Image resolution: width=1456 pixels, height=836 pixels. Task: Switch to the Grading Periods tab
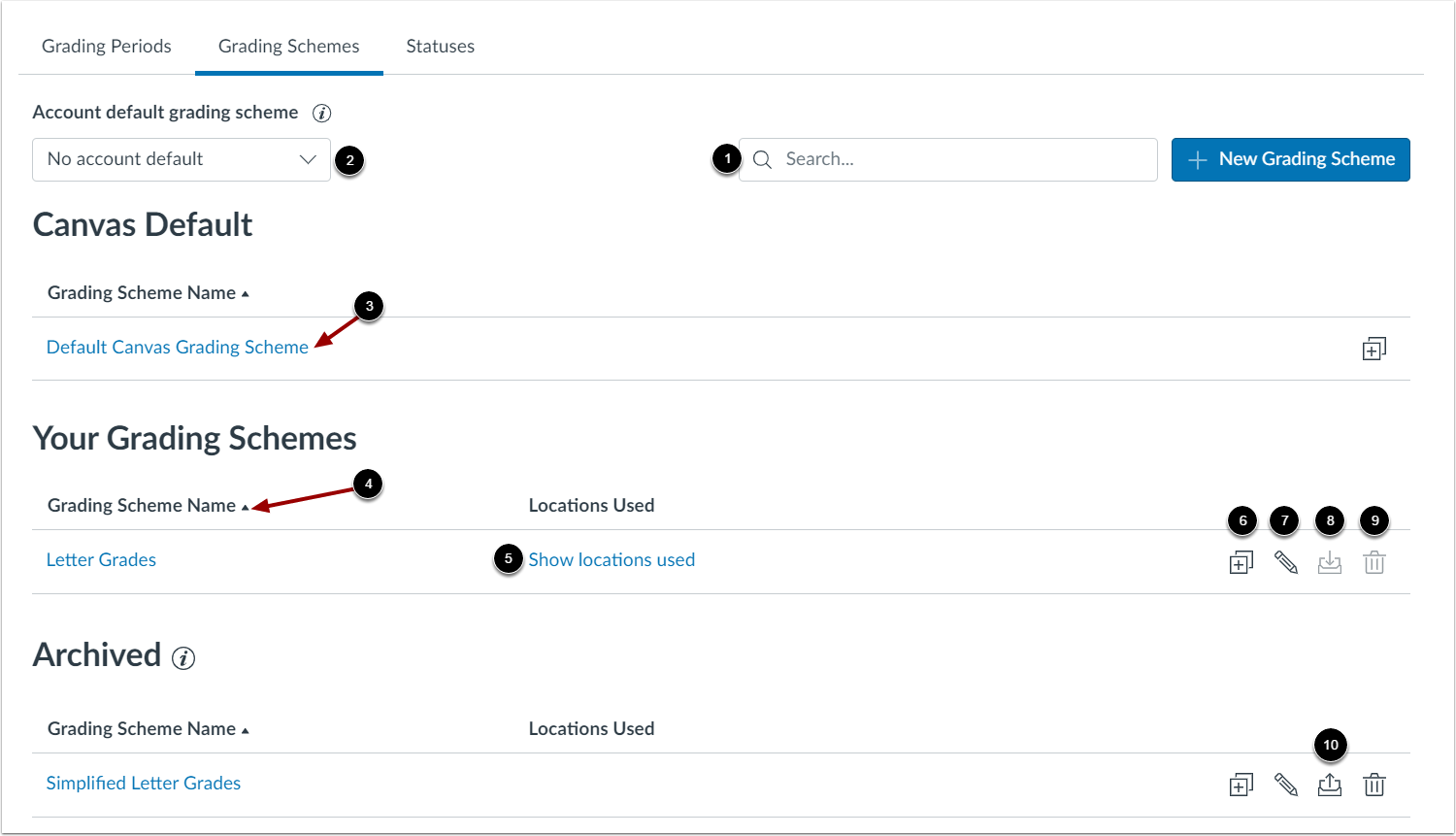click(x=107, y=47)
